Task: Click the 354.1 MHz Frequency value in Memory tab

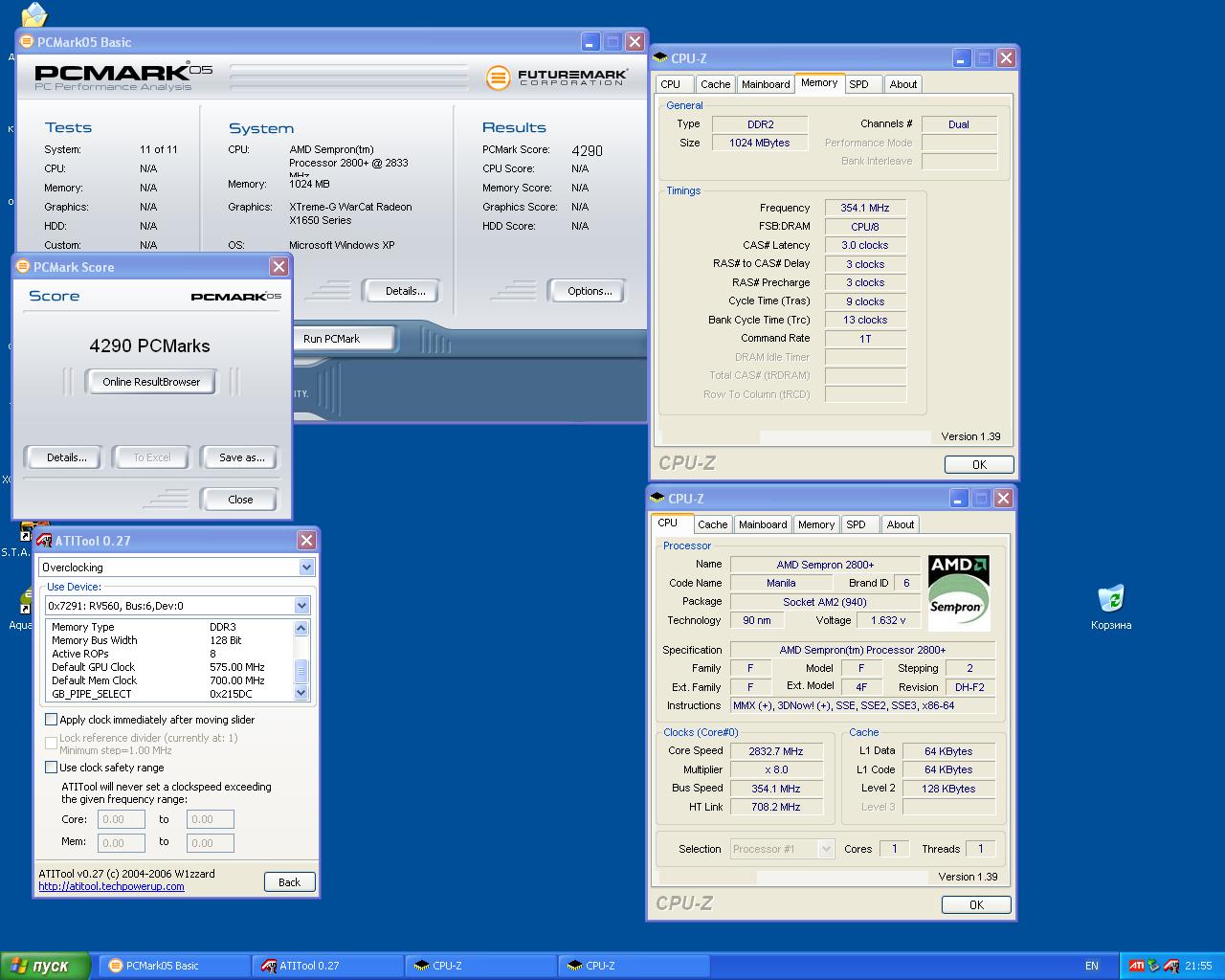Action: pyautogui.click(x=865, y=208)
